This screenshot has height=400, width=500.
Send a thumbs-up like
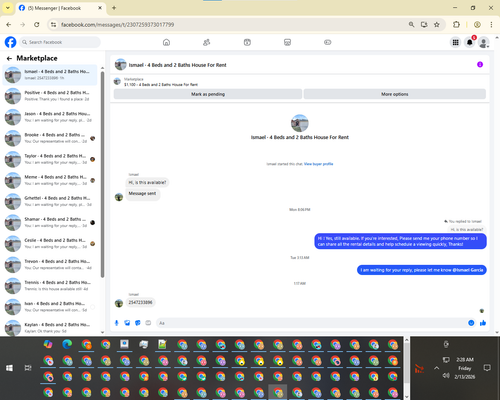483,323
